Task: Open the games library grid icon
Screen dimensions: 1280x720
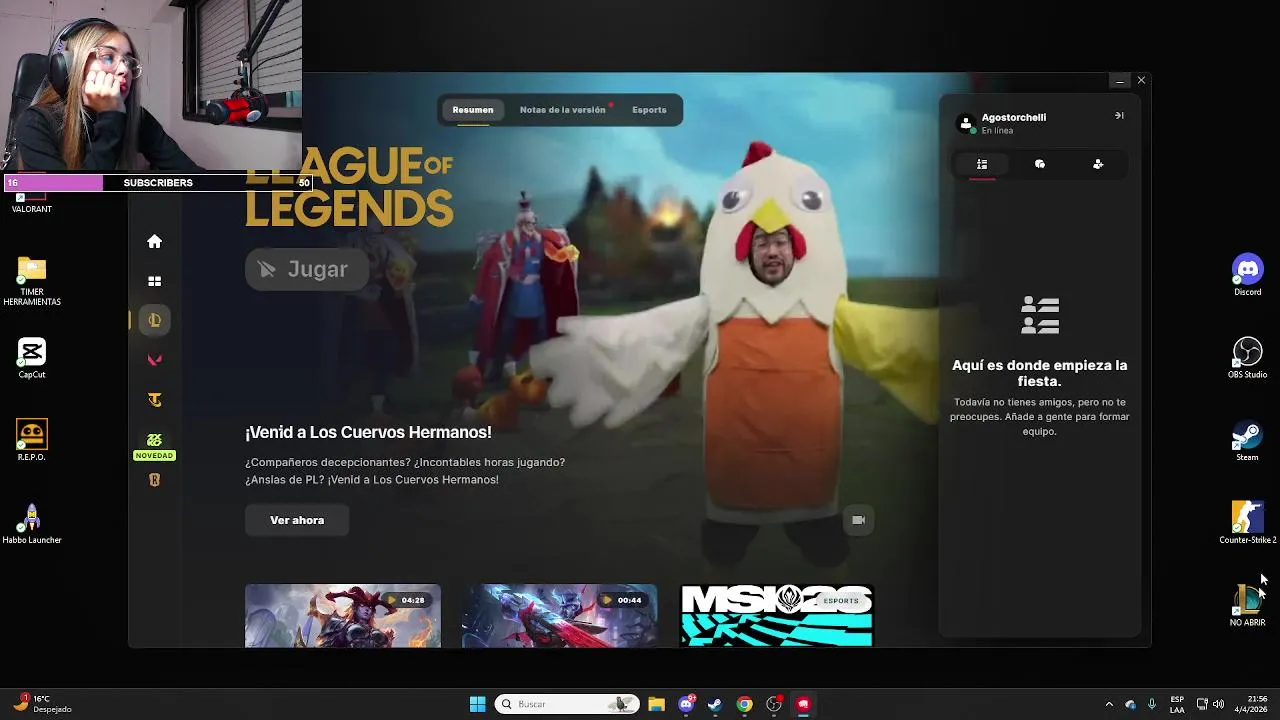Action: pyautogui.click(x=154, y=281)
